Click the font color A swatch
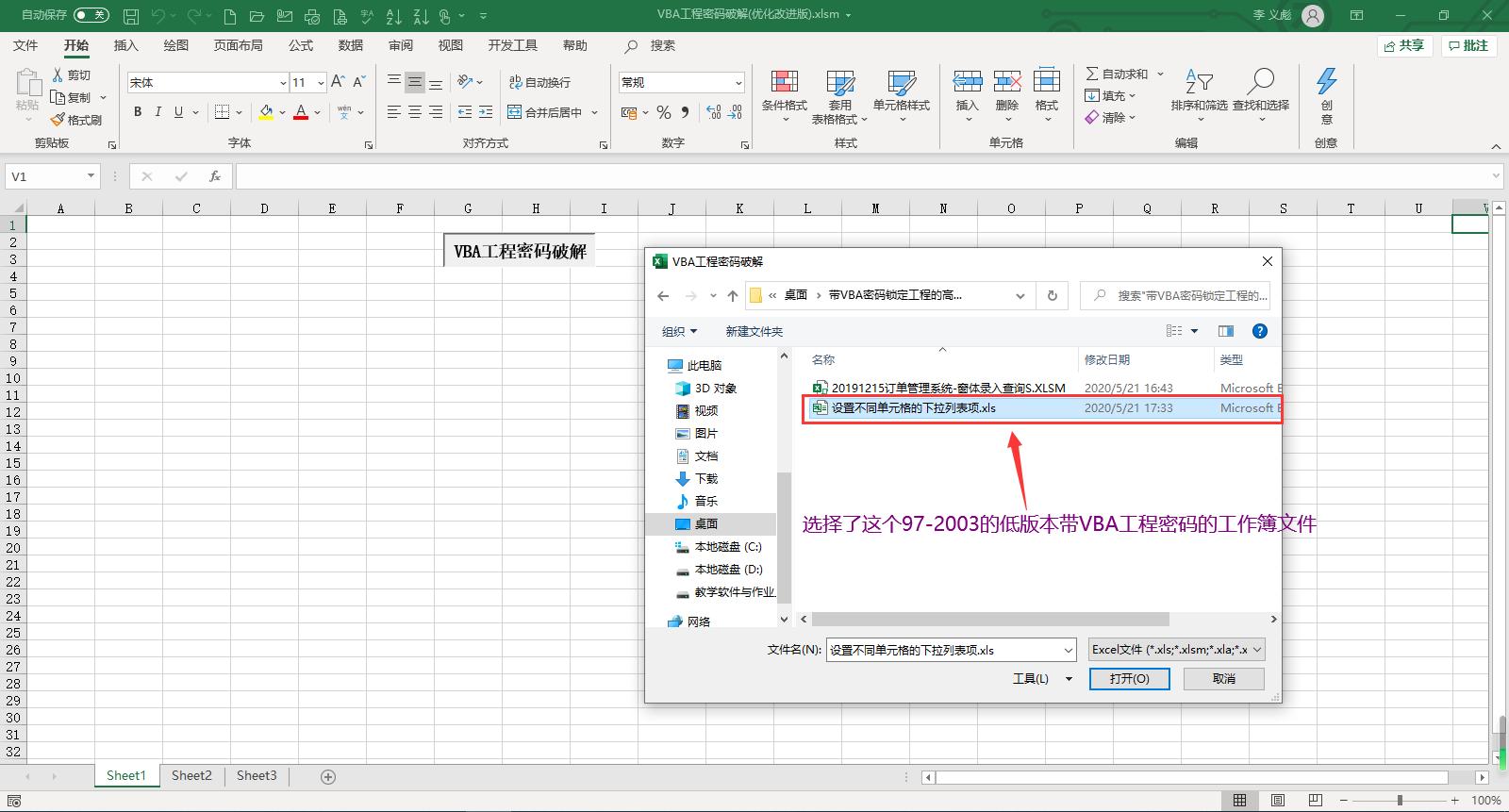Viewport: 1509px width, 812px height. pos(301,112)
